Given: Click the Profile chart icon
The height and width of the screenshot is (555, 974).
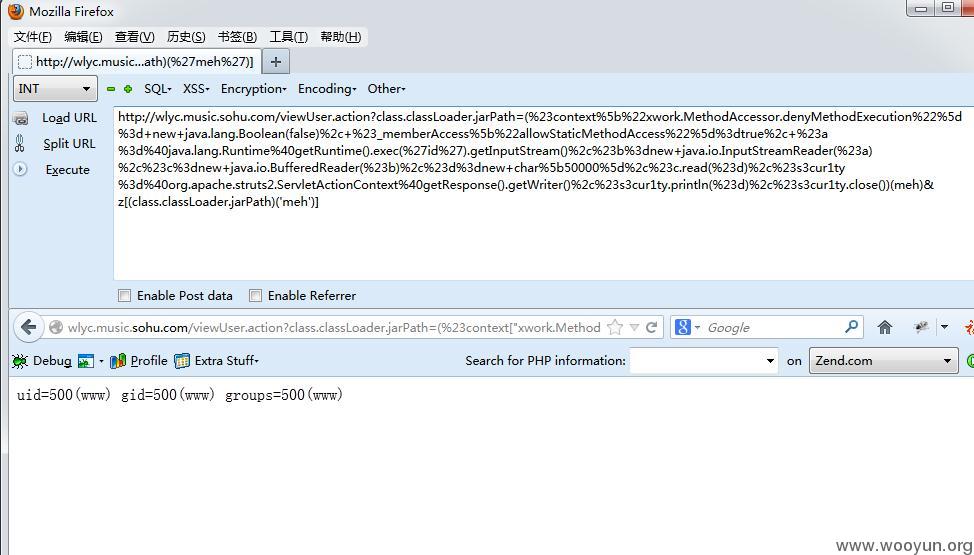Looking at the screenshot, I should (x=118, y=361).
